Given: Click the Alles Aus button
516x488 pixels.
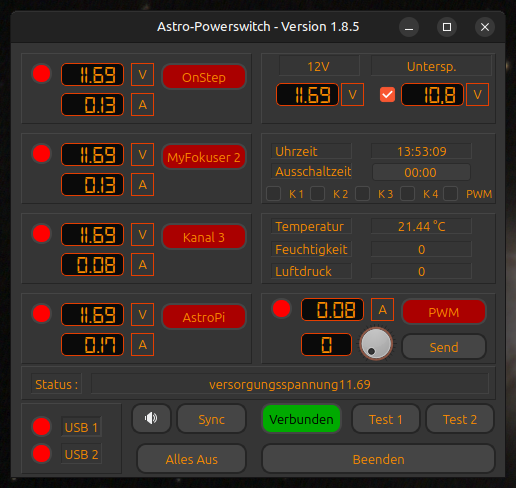Looking at the screenshot, I should tap(192, 459).
